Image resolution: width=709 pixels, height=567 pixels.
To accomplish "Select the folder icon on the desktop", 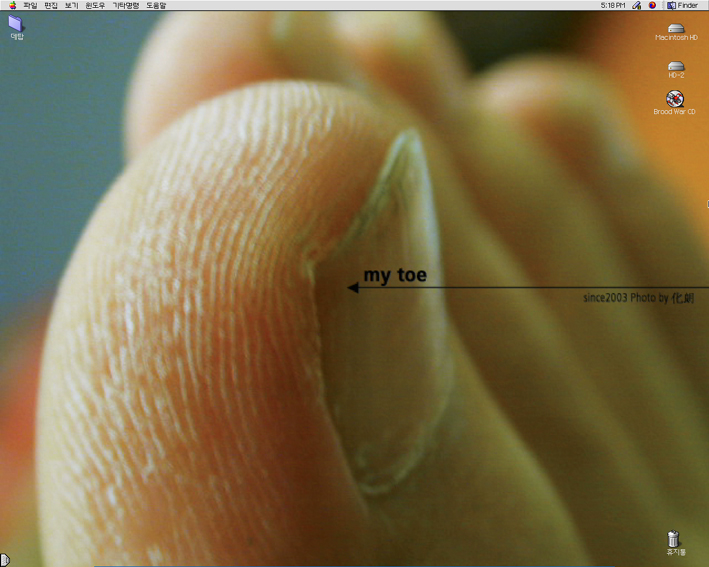I will [16, 23].
